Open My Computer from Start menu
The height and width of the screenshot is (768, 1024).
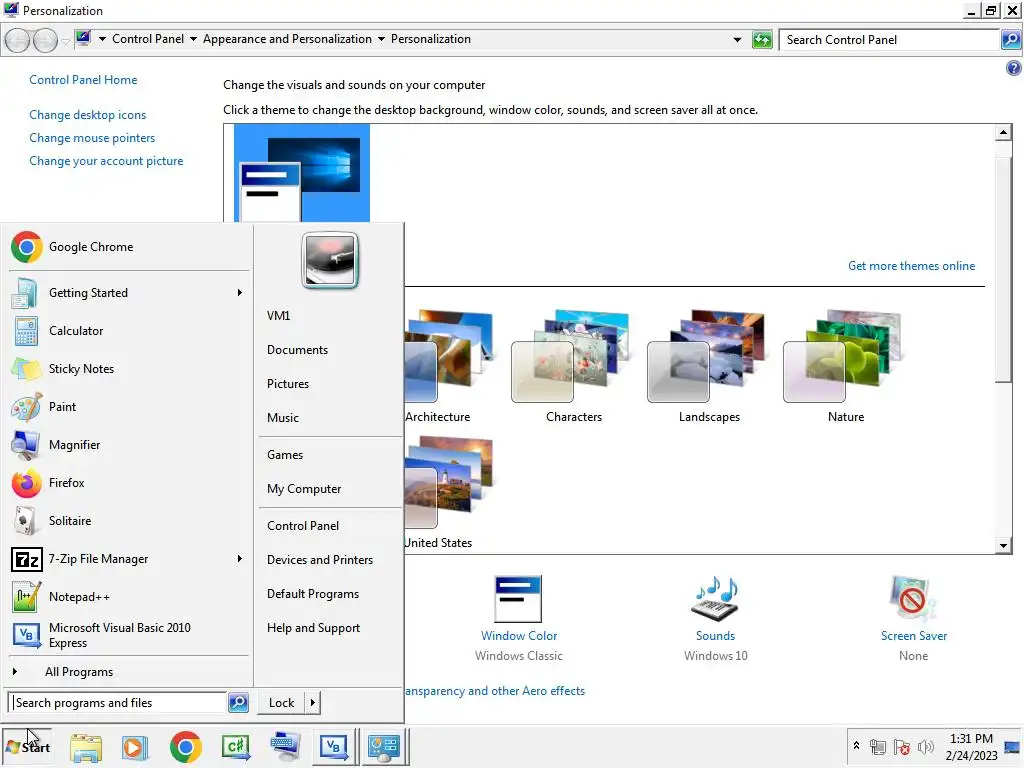[x=304, y=489]
